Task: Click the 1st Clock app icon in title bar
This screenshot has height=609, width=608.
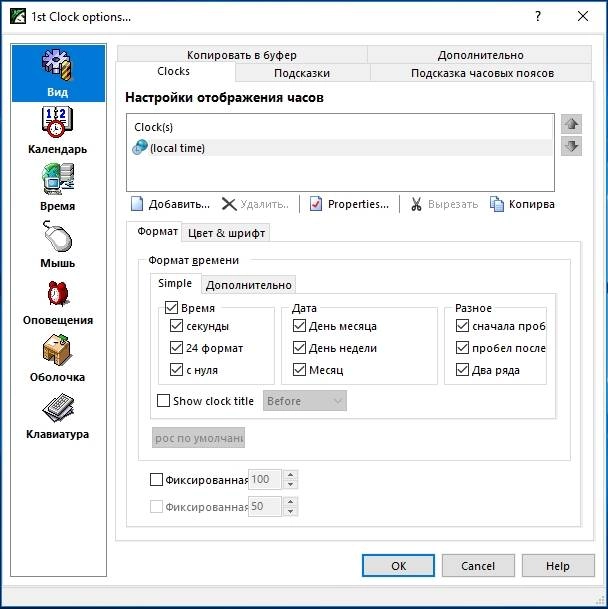Action: click(x=18, y=17)
